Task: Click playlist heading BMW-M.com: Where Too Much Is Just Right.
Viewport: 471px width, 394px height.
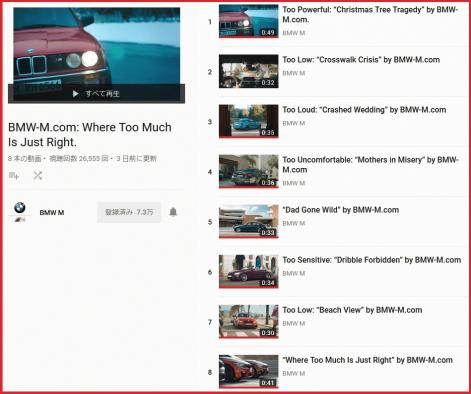Action: (90, 135)
